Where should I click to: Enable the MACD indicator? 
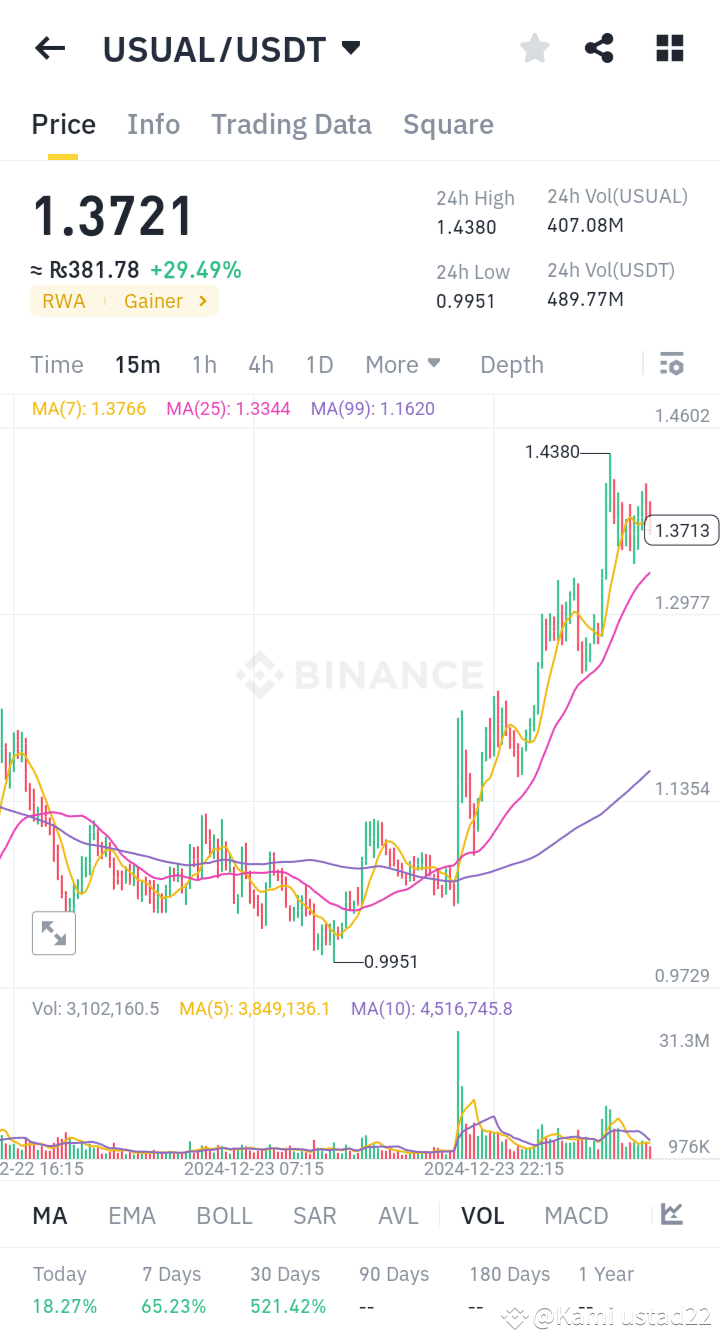coord(576,1215)
